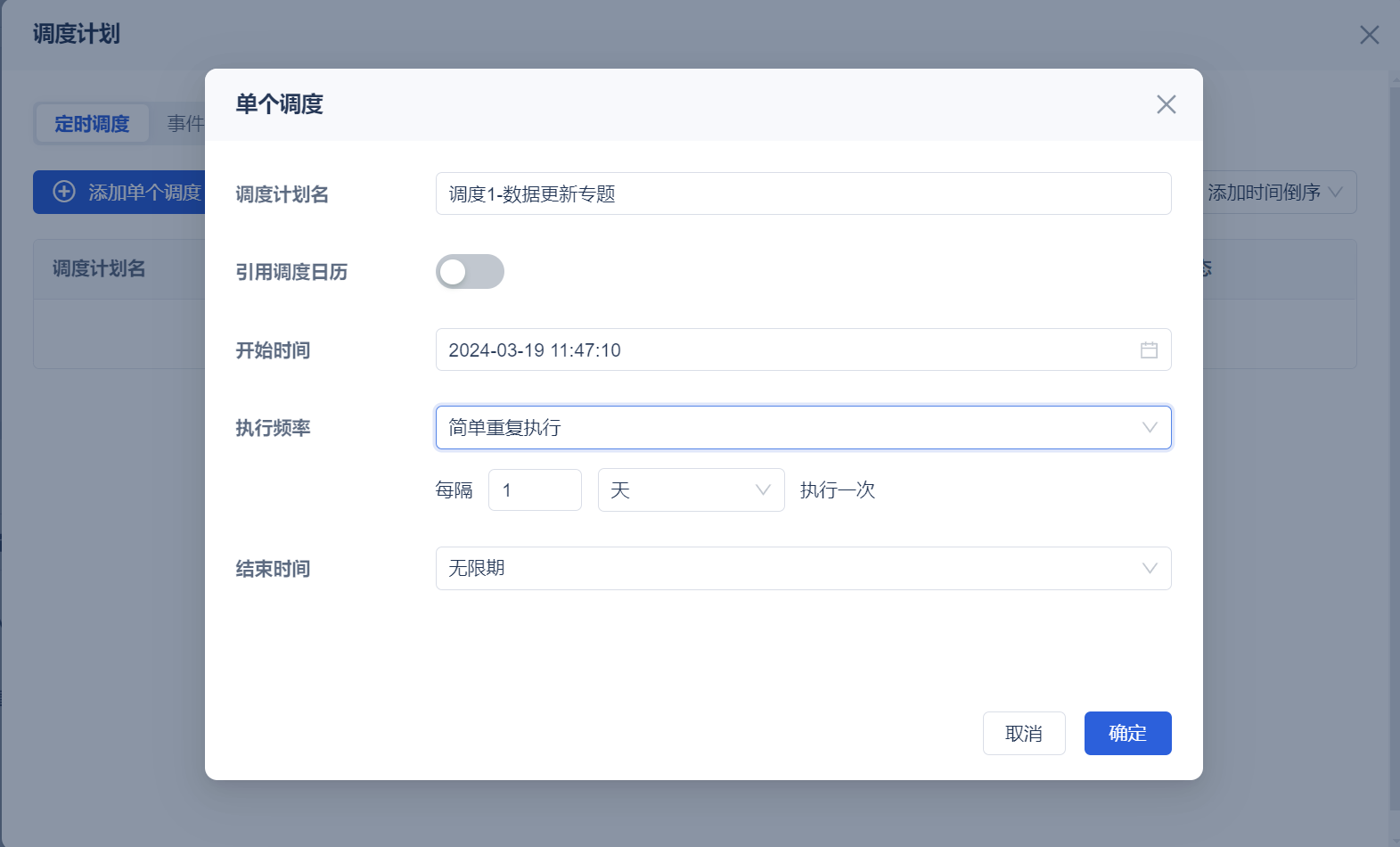
Task: Toggle the 引用调度日历 switch
Action: pos(470,272)
